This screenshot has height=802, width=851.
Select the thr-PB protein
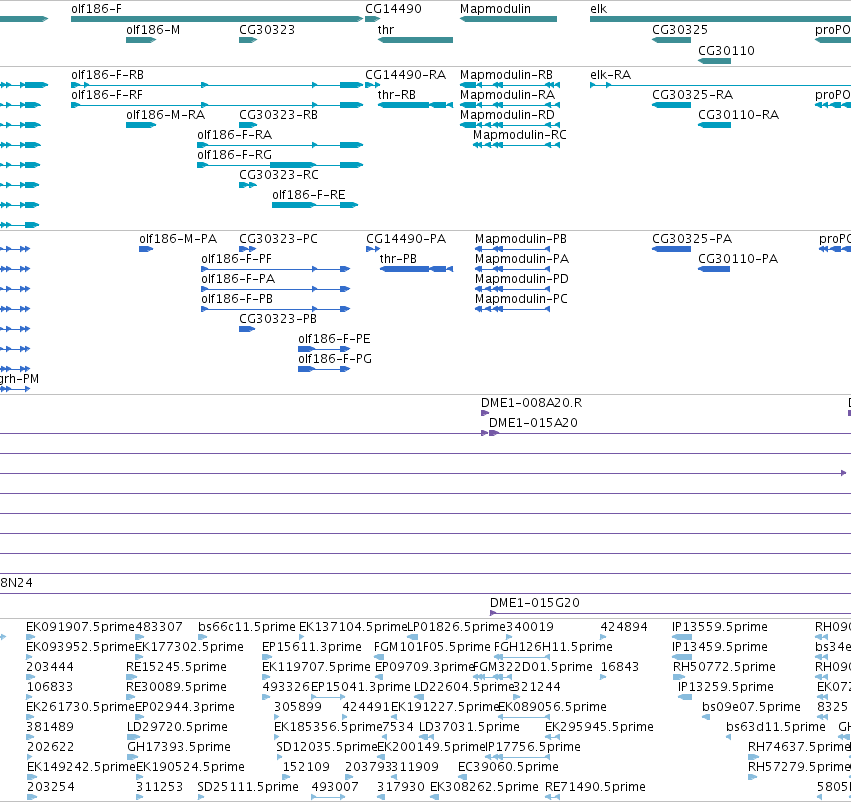[x=416, y=269]
